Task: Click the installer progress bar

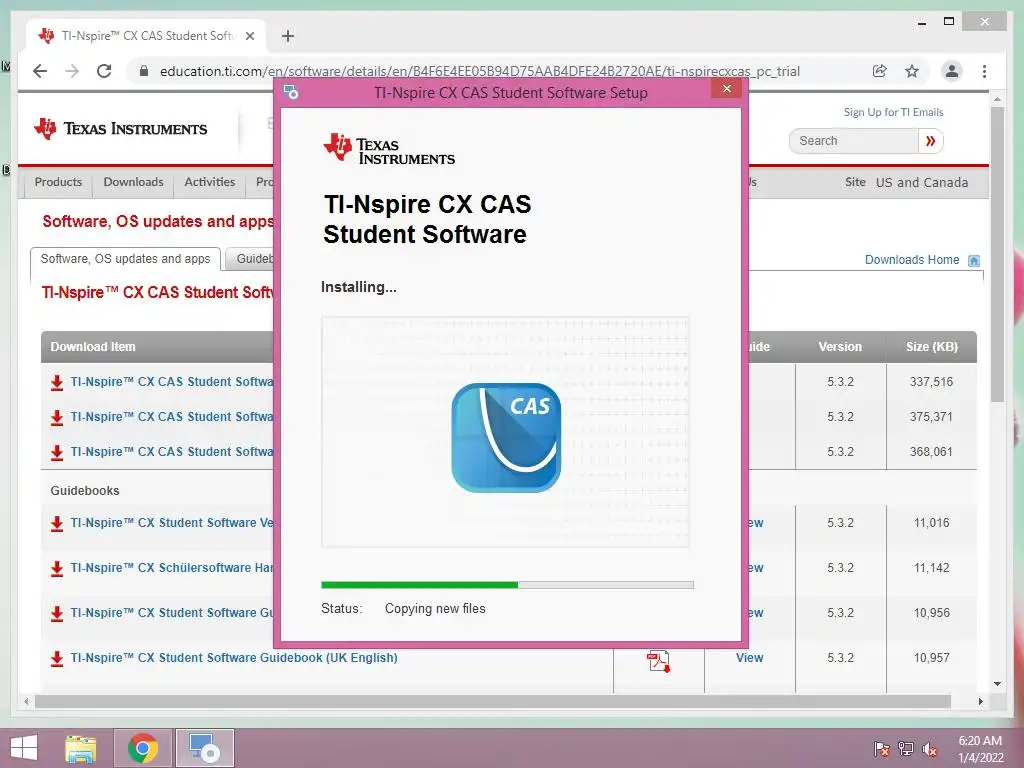Action: coord(507,585)
